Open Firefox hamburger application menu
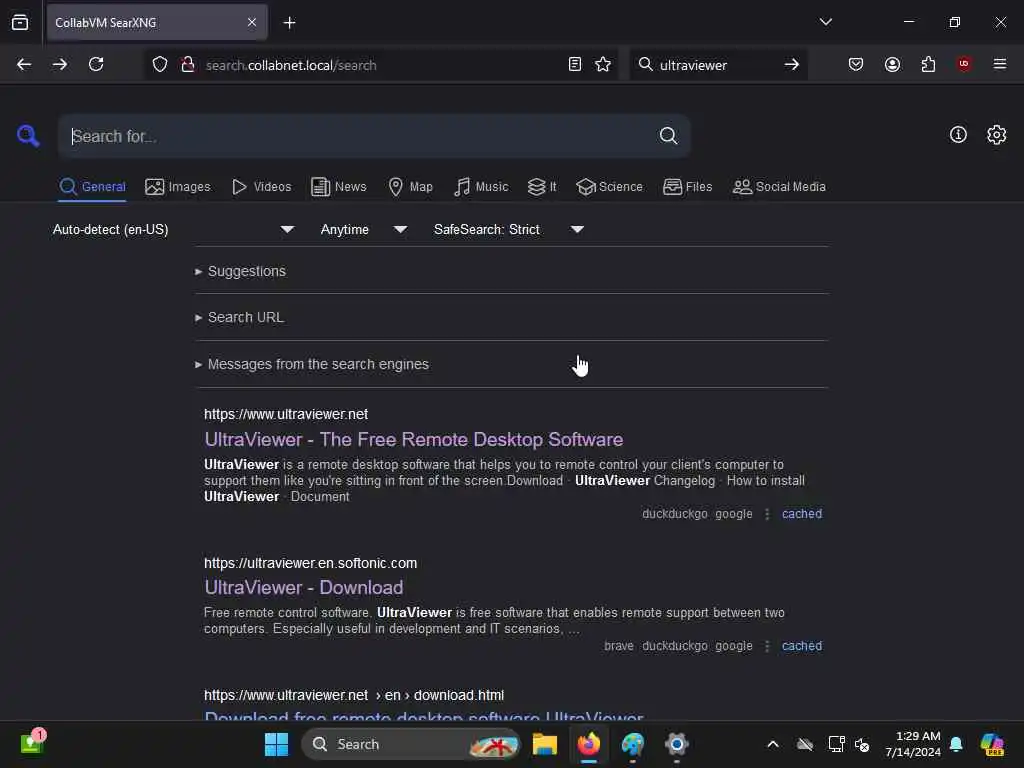 click(x=1000, y=64)
